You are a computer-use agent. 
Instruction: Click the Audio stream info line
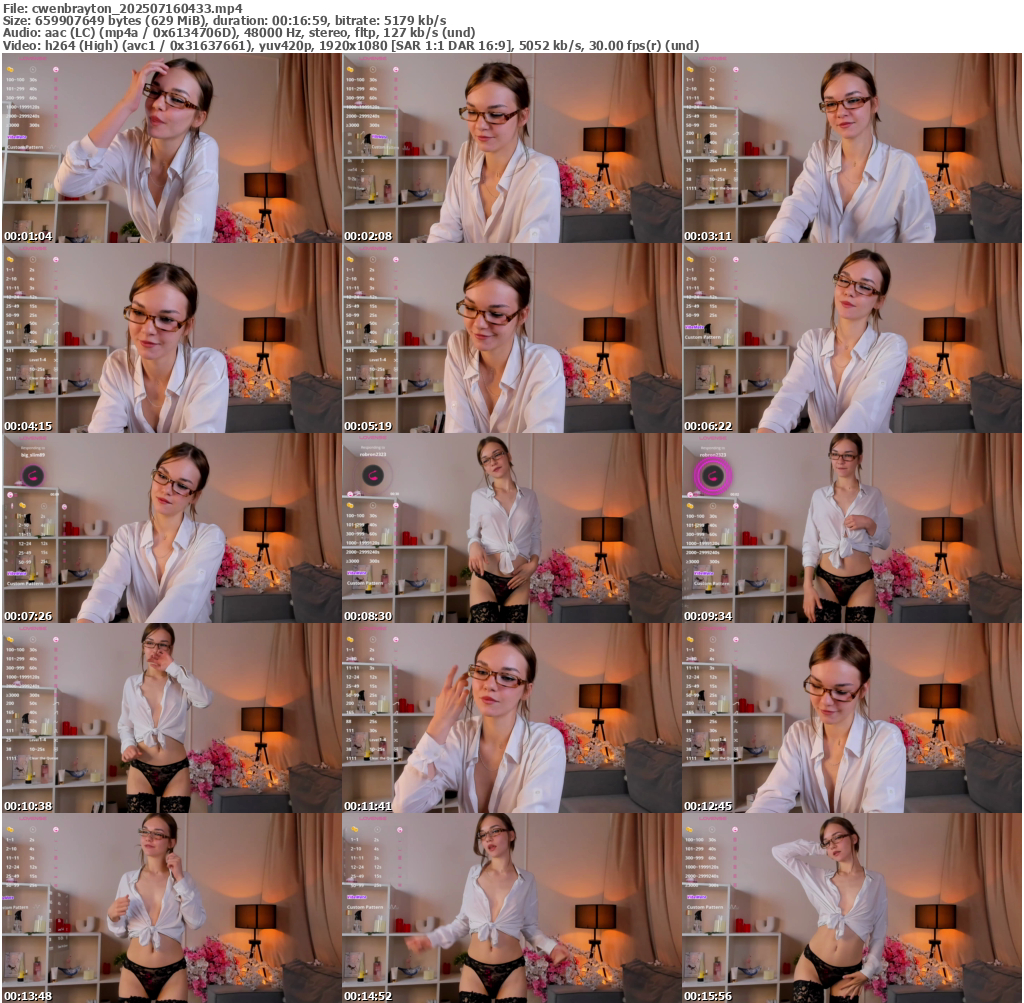coord(240,33)
